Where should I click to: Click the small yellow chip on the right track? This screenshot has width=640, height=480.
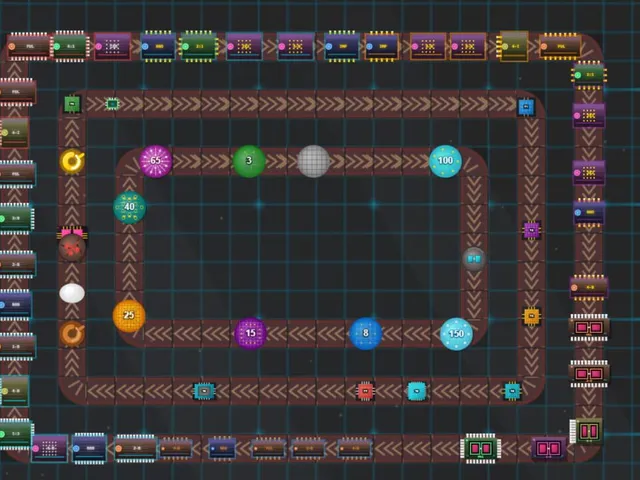[x=531, y=316]
